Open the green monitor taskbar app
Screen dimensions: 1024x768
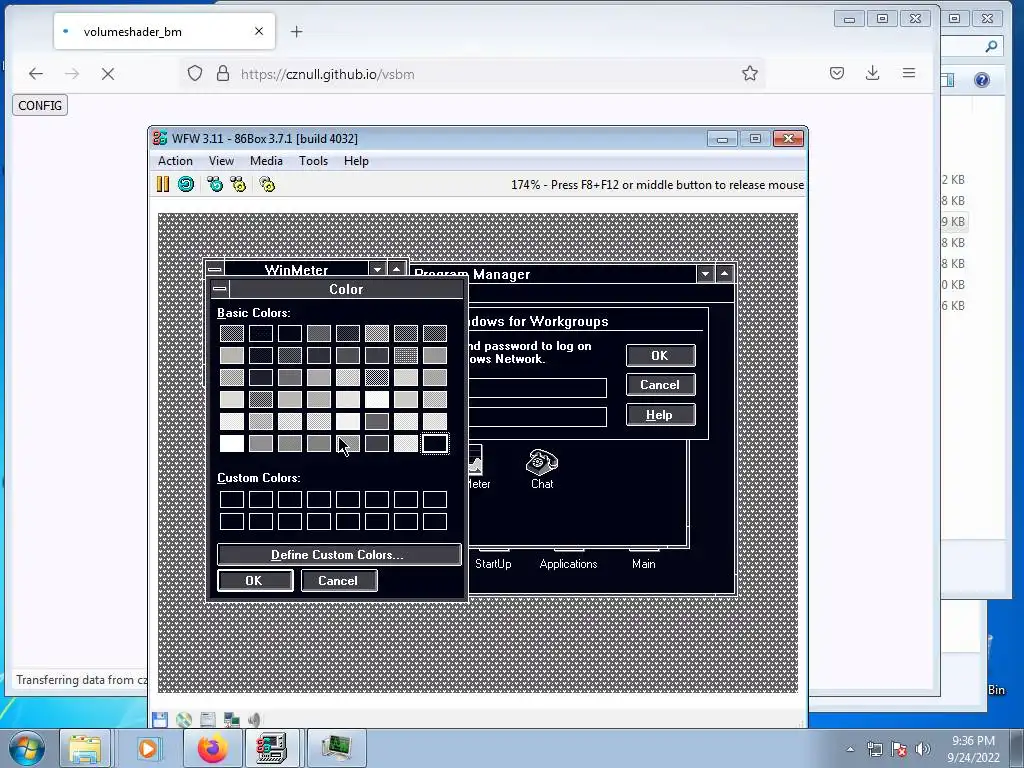pyautogui.click(x=337, y=748)
